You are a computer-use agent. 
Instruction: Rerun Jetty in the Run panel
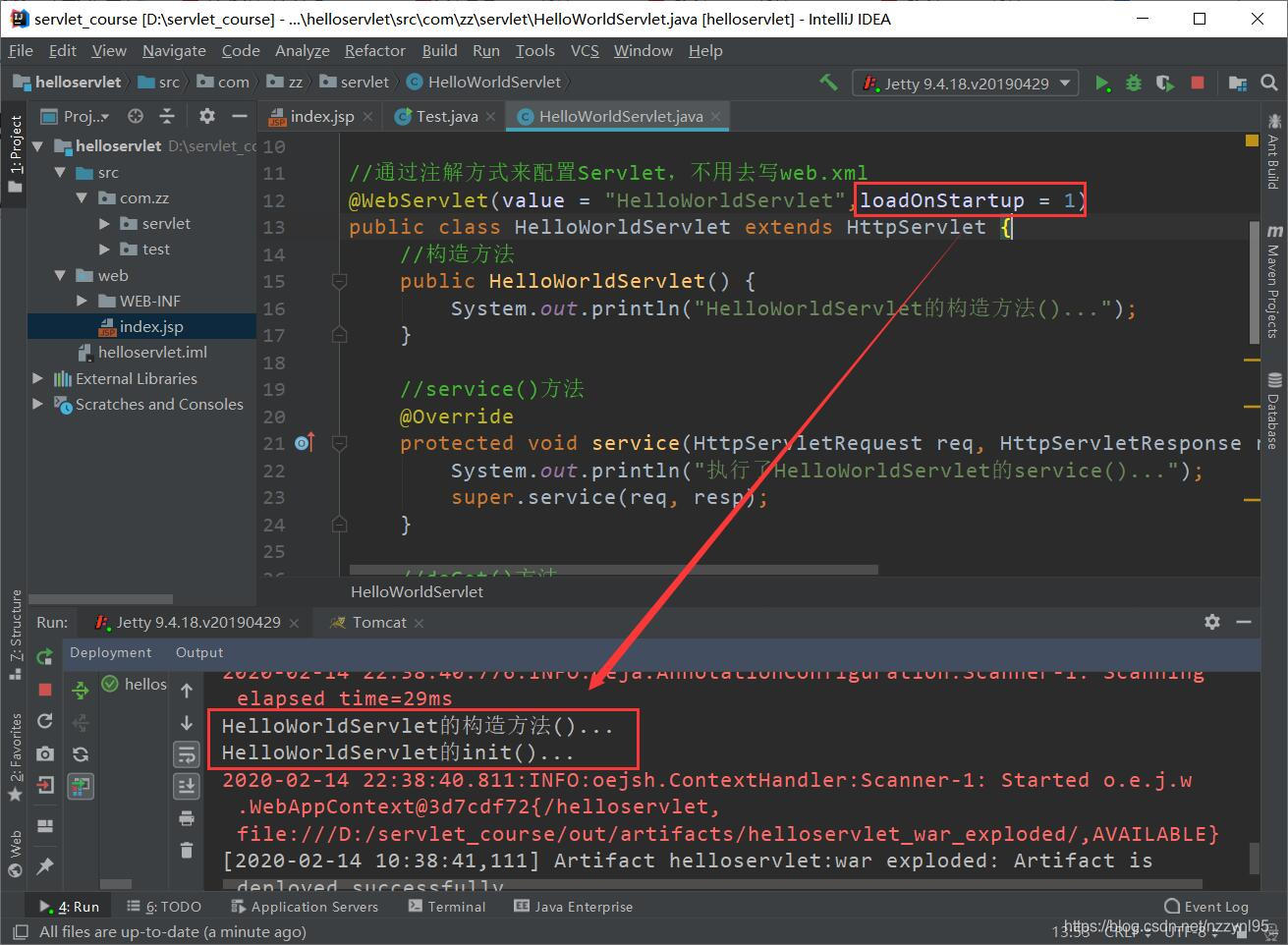pyautogui.click(x=44, y=657)
